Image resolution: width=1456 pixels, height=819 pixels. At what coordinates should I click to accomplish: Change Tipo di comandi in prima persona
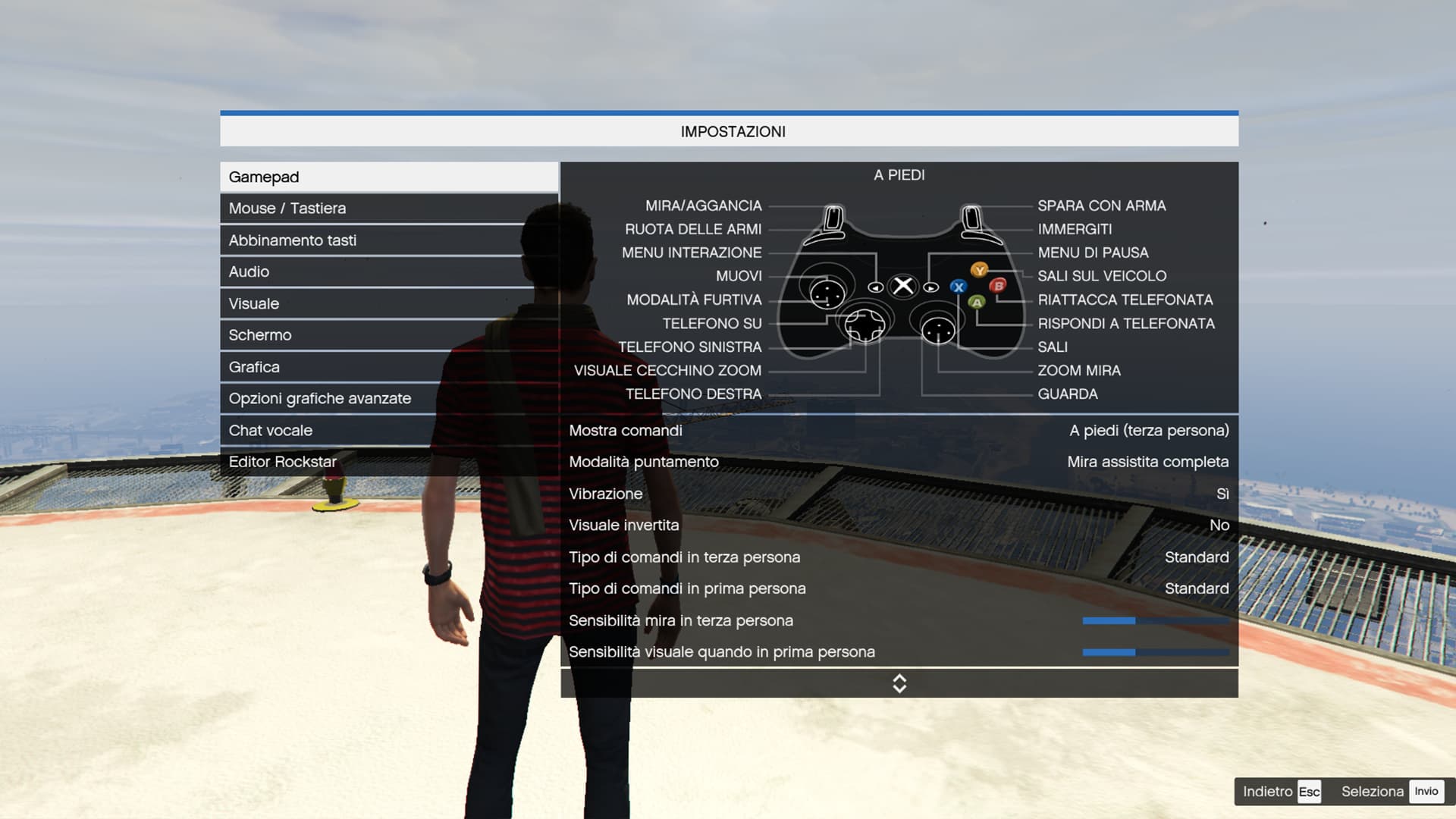click(x=899, y=588)
